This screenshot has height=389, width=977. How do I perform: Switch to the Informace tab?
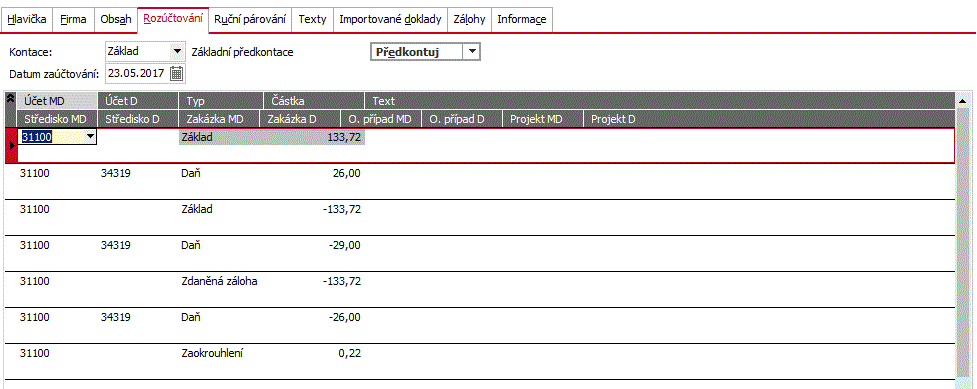point(522,19)
